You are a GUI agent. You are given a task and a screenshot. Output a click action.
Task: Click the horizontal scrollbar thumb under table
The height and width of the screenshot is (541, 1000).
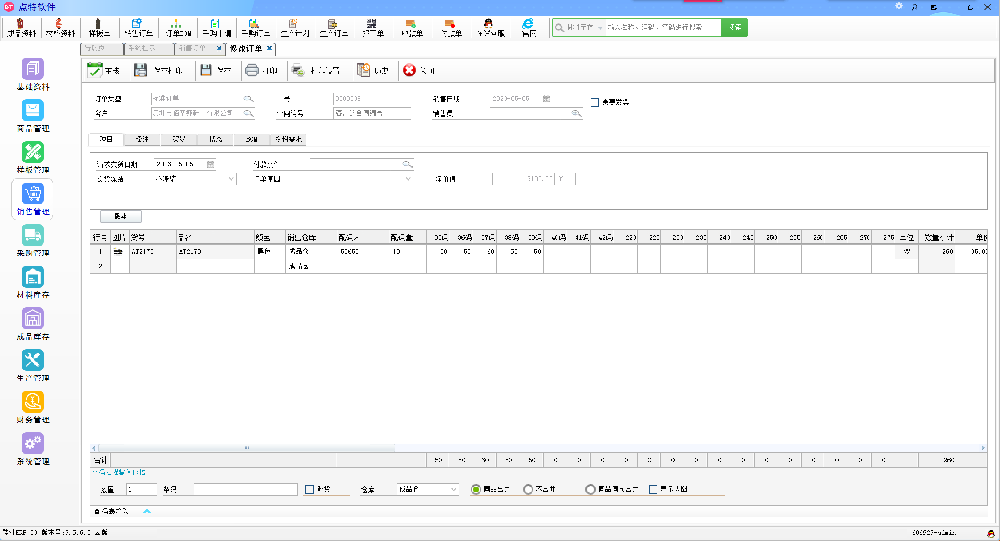[x=246, y=448]
